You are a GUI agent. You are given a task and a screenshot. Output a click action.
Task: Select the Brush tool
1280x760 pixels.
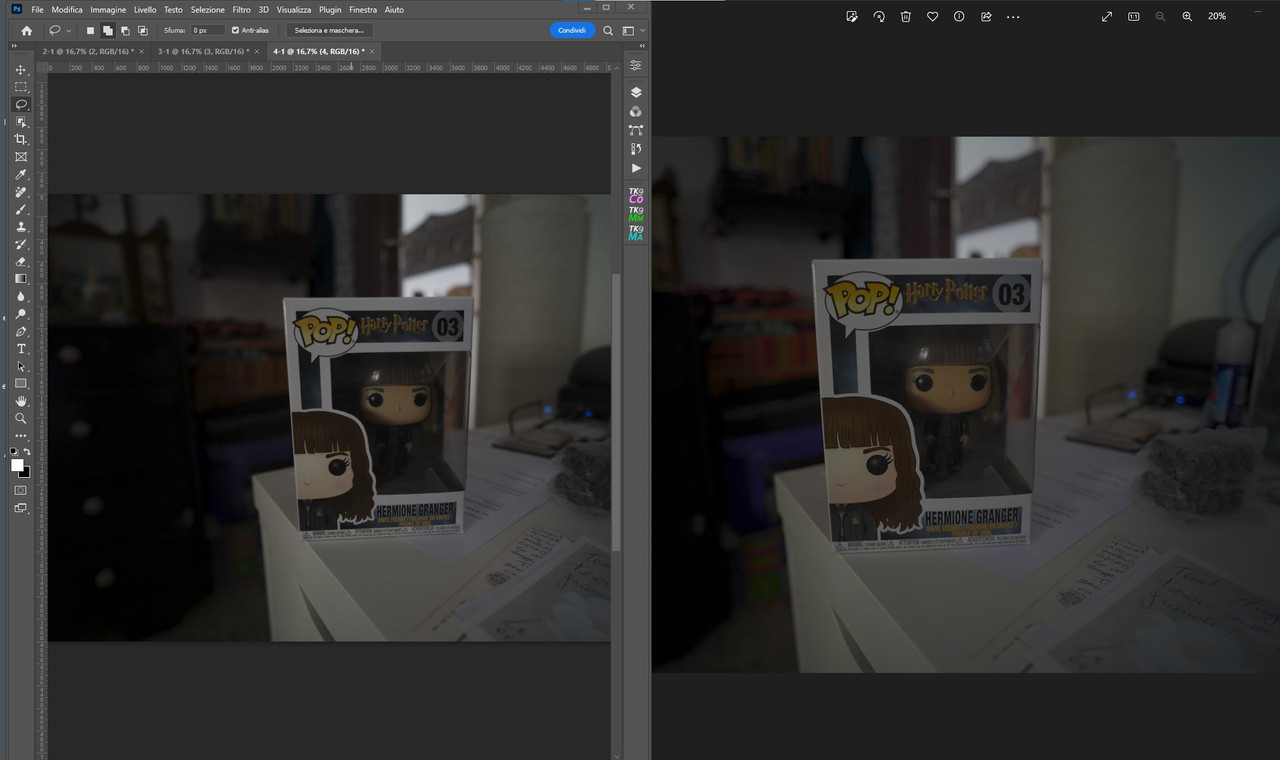pyautogui.click(x=21, y=209)
